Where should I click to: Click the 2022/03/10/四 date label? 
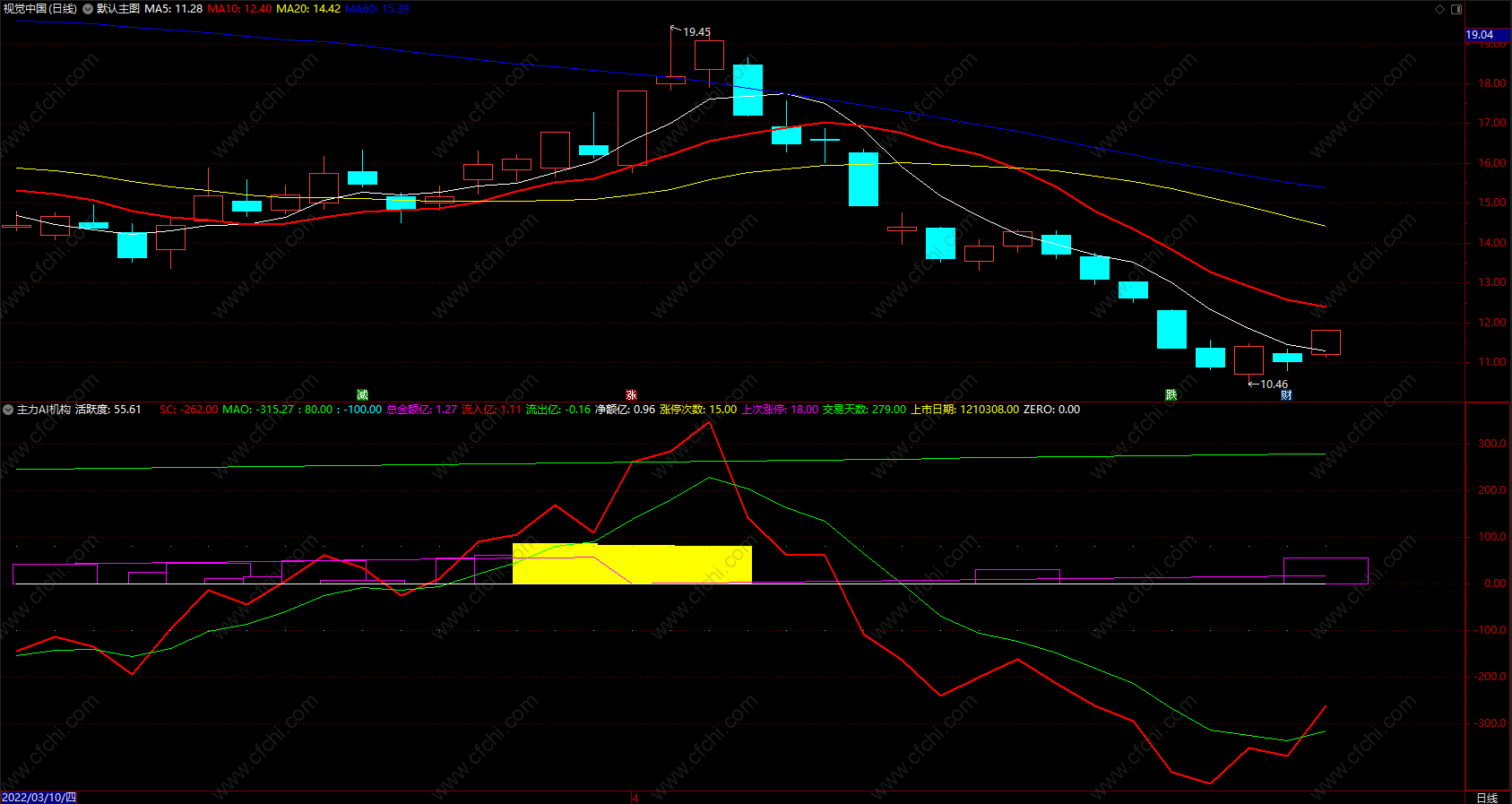tap(39, 798)
